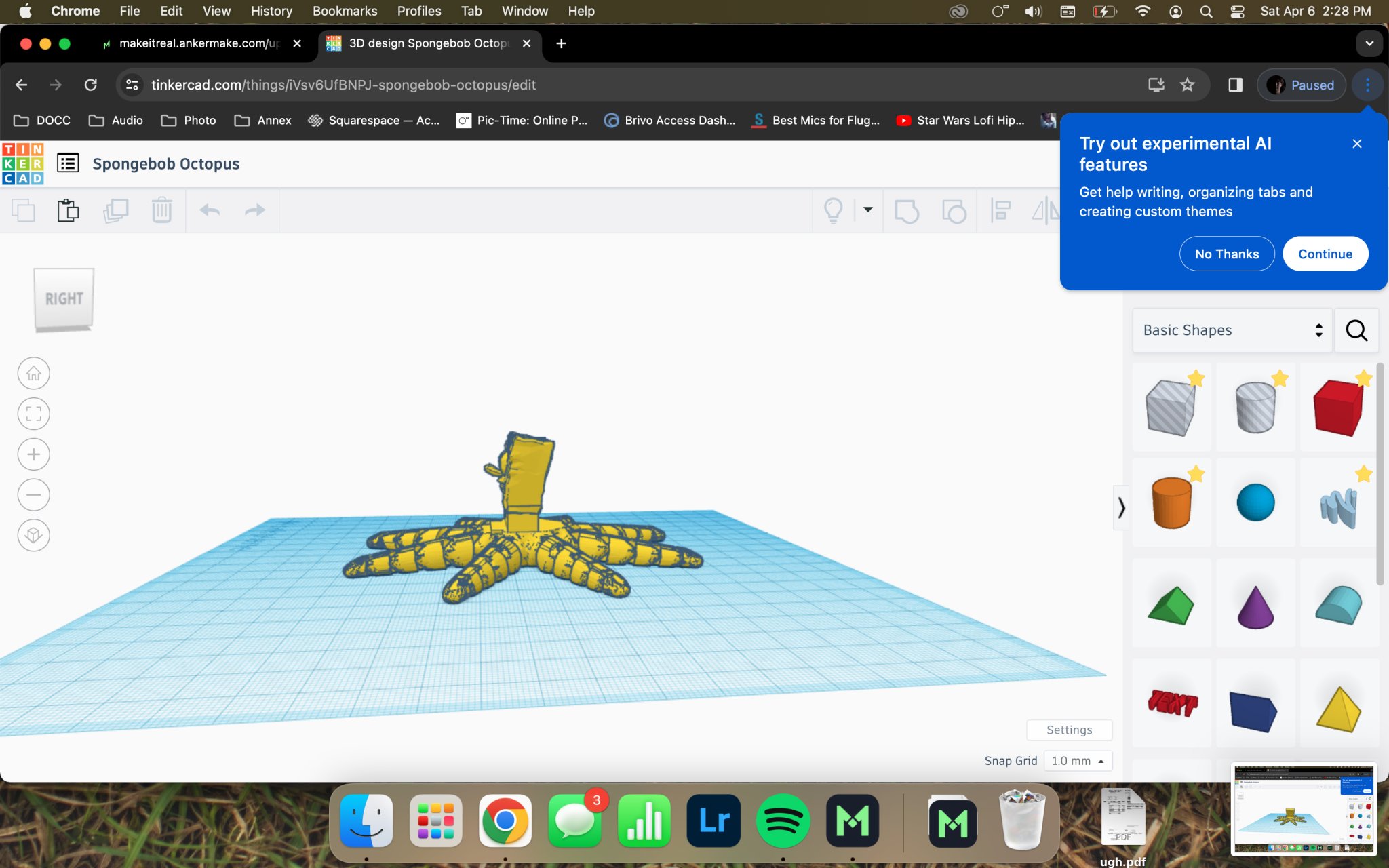Bookmark this page with star icon
1389x868 pixels.
click(1187, 85)
